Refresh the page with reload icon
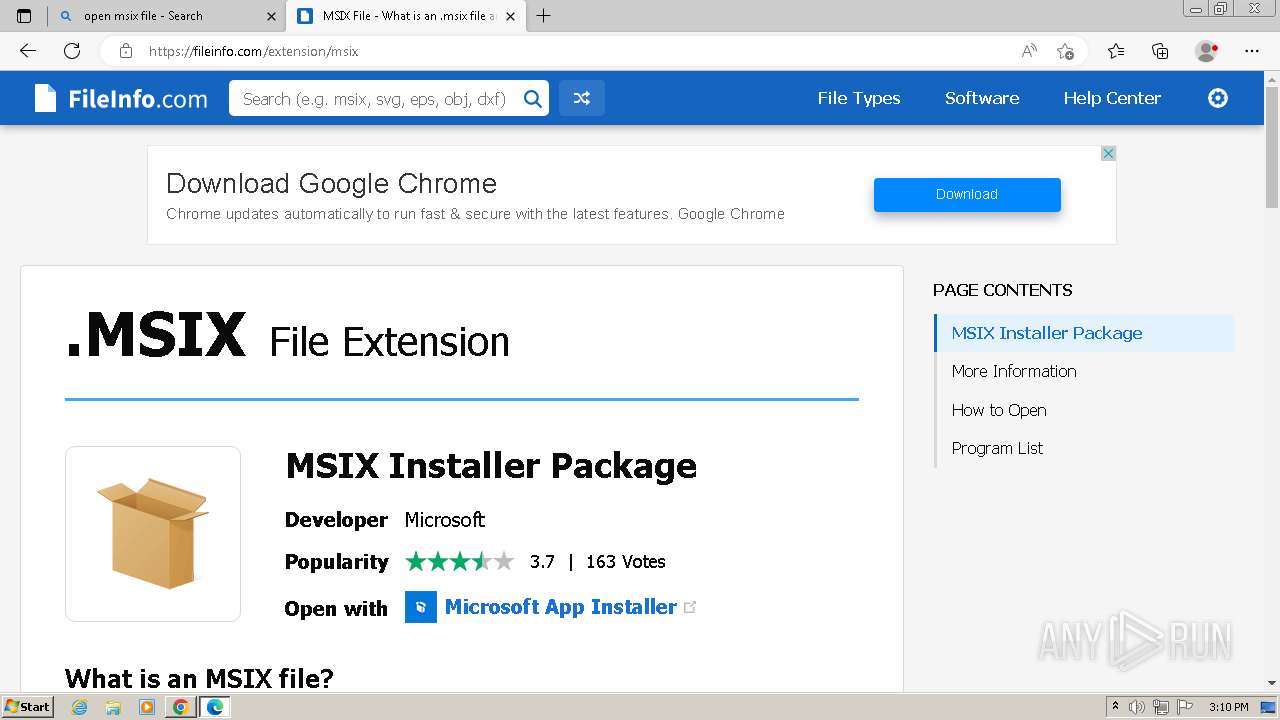Viewport: 1280px width, 720px height. tap(72, 51)
